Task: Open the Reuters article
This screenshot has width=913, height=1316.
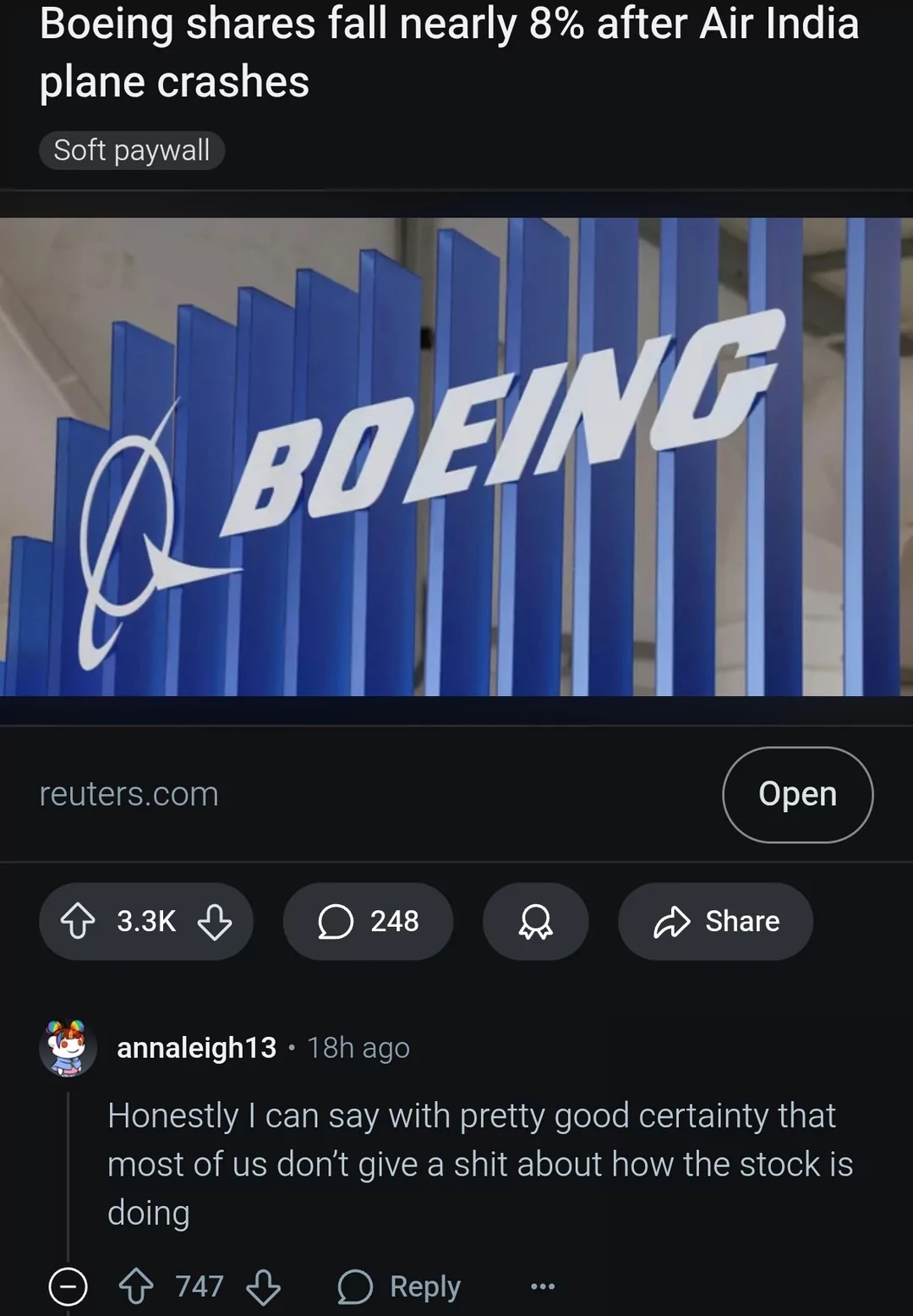Action: 797,794
